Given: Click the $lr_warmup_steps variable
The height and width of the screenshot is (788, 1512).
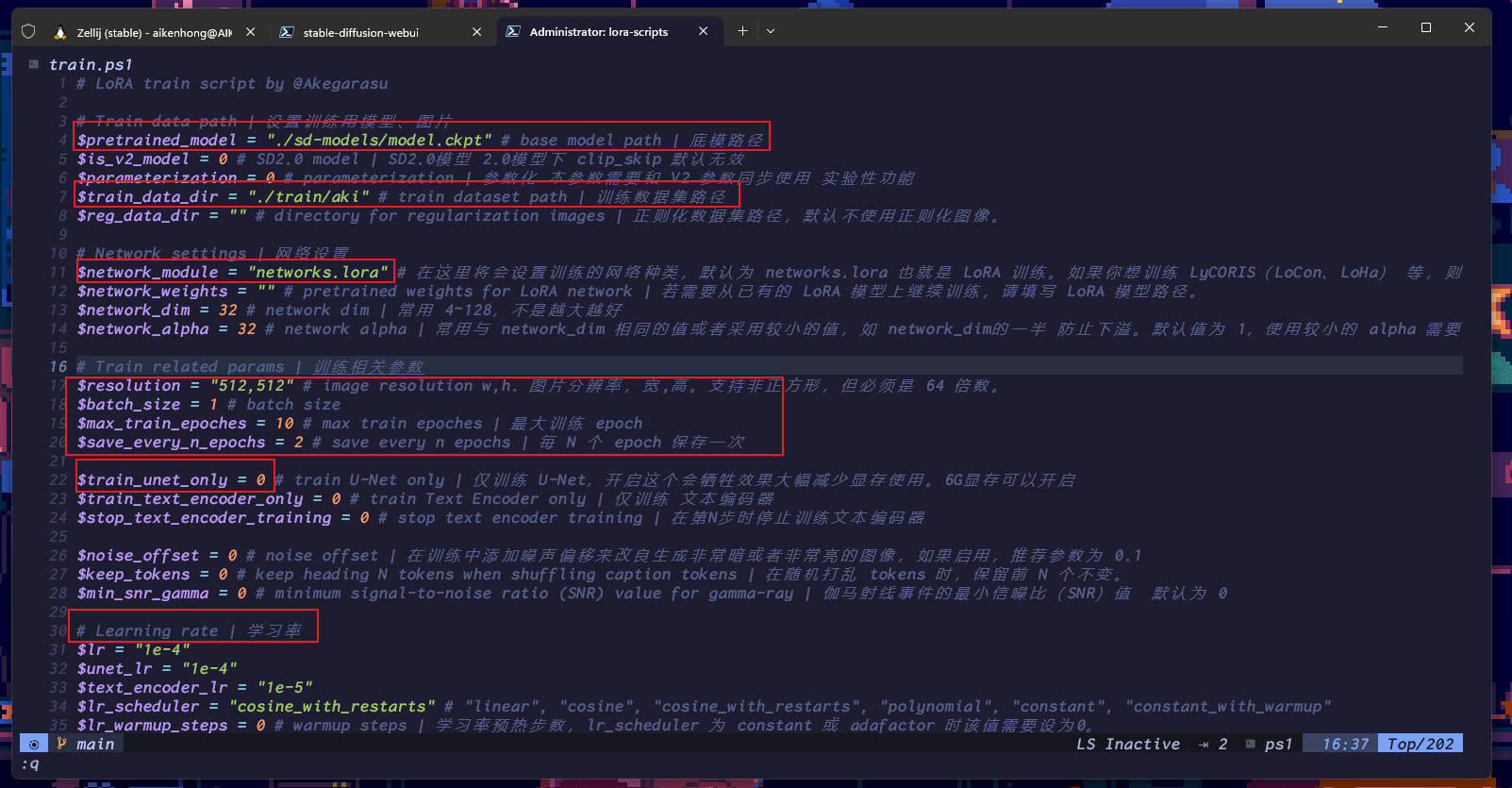Looking at the screenshot, I should tap(152, 725).
